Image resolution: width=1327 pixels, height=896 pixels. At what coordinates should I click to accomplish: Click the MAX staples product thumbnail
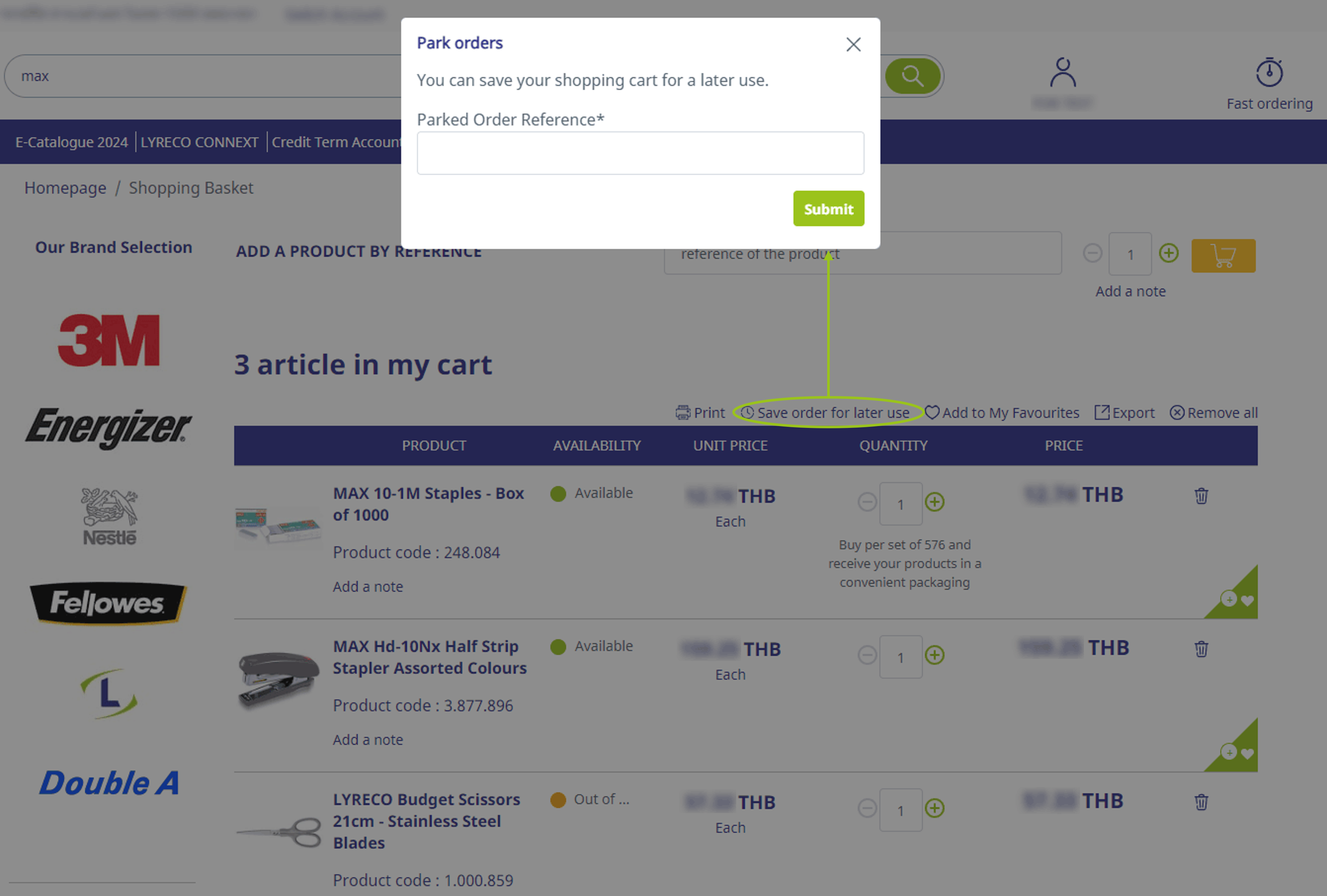click(278, 528)
